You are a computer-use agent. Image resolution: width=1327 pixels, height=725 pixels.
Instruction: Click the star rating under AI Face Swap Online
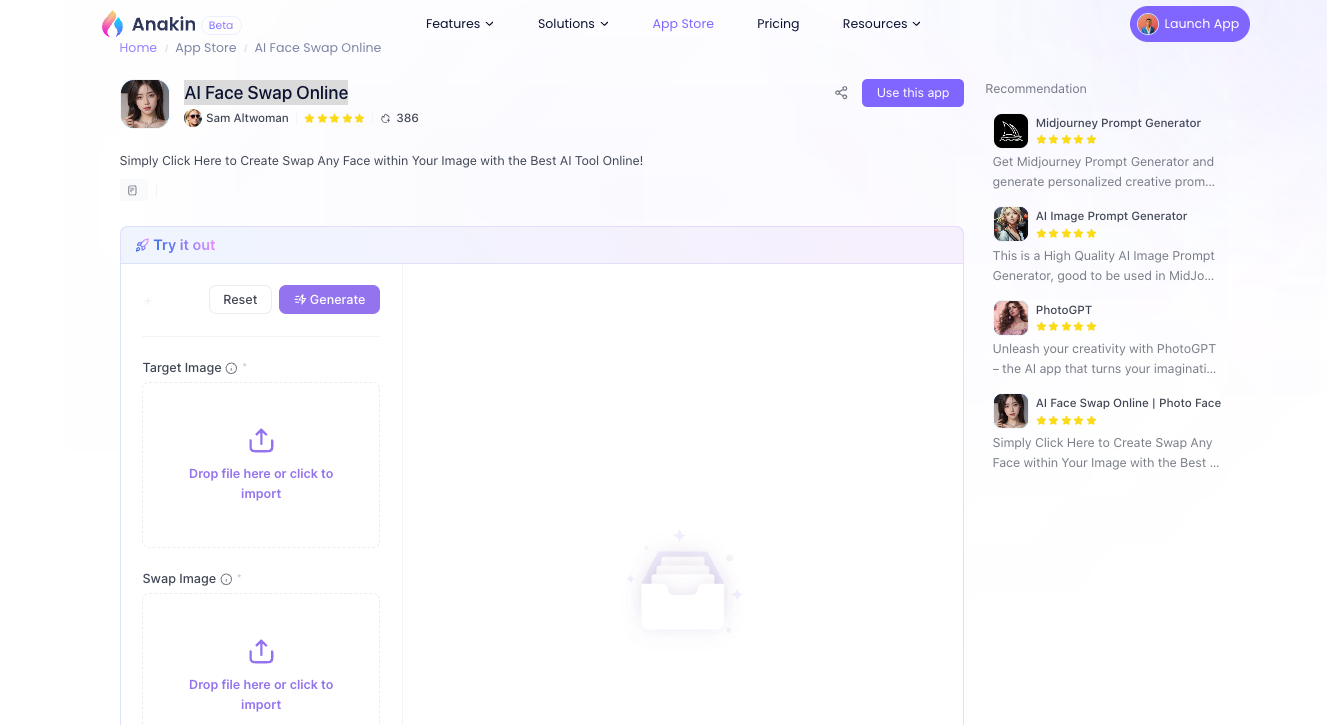click(334, 118)
